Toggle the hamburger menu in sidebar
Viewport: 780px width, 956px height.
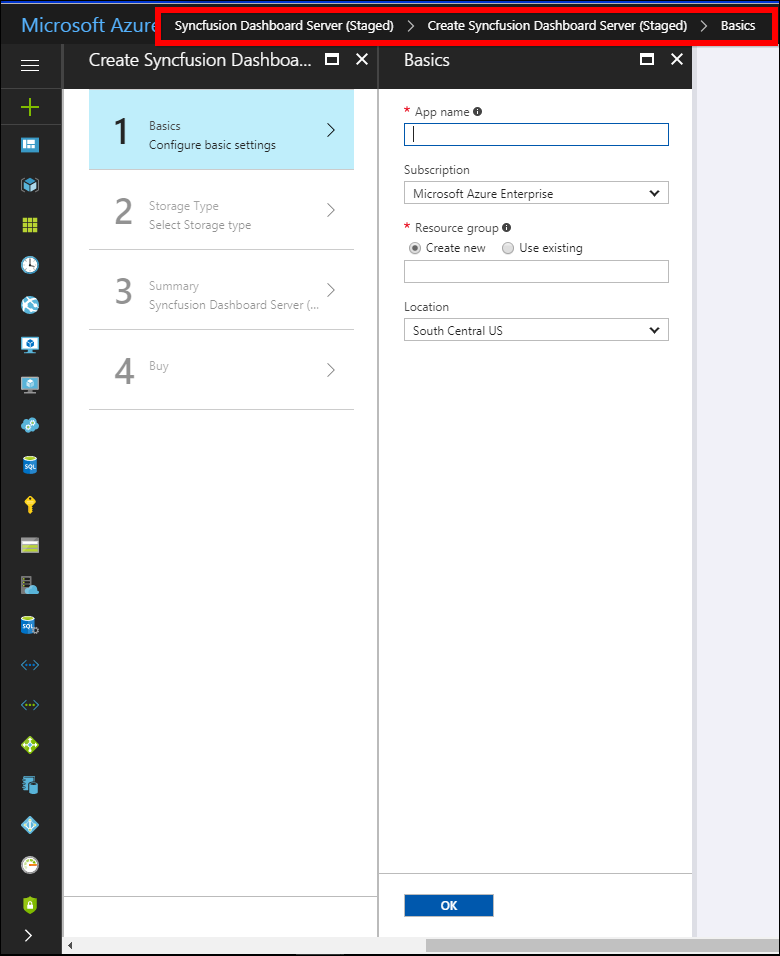(x=30, y=65)
